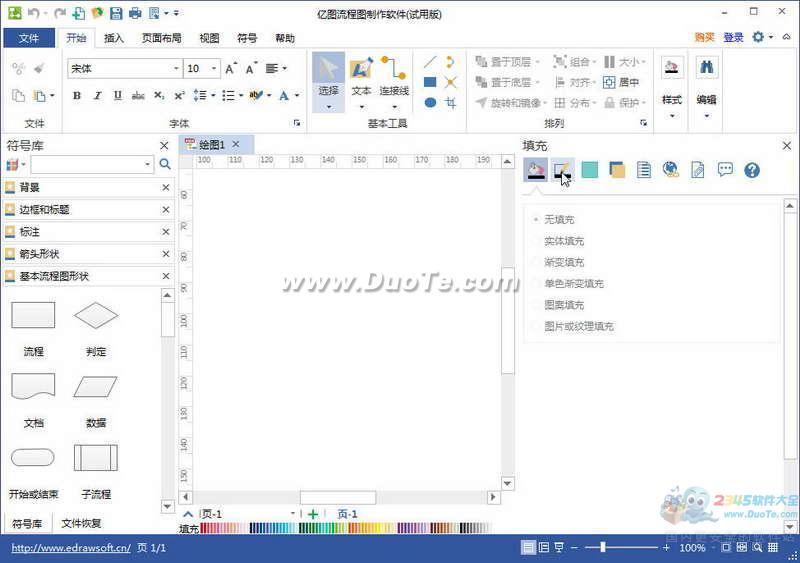Select the 图片或纹理填充 radio option
Image resolution: width=800 pixels, height=563 pixels.
pyautogui.click(x=536, y=326)
